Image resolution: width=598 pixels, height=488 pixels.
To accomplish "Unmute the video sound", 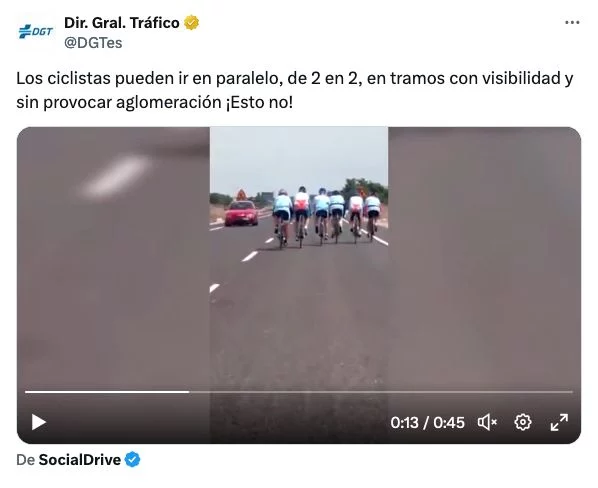I will [x=487, y=422].
